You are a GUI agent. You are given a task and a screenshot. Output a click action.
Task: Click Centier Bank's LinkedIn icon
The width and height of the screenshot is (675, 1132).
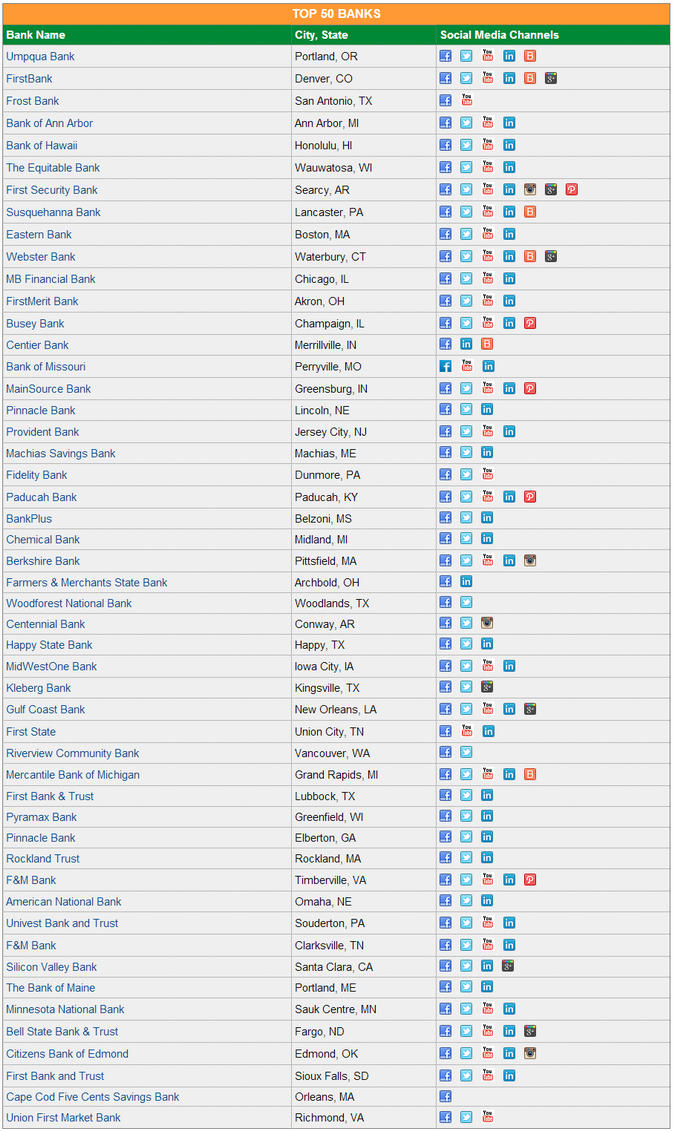[x=466, y=345]
